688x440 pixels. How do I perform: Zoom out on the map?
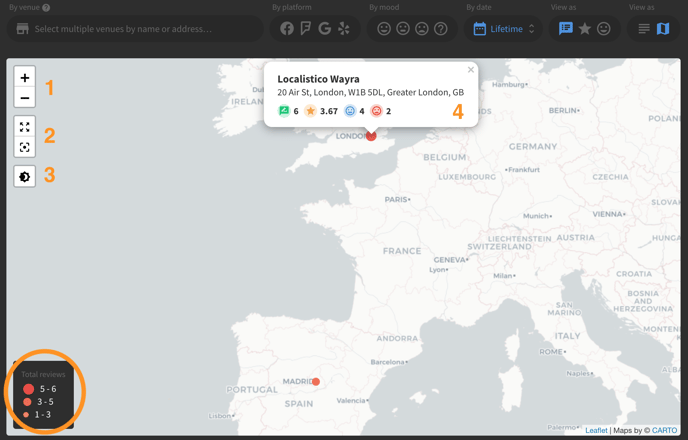point(25,97)
